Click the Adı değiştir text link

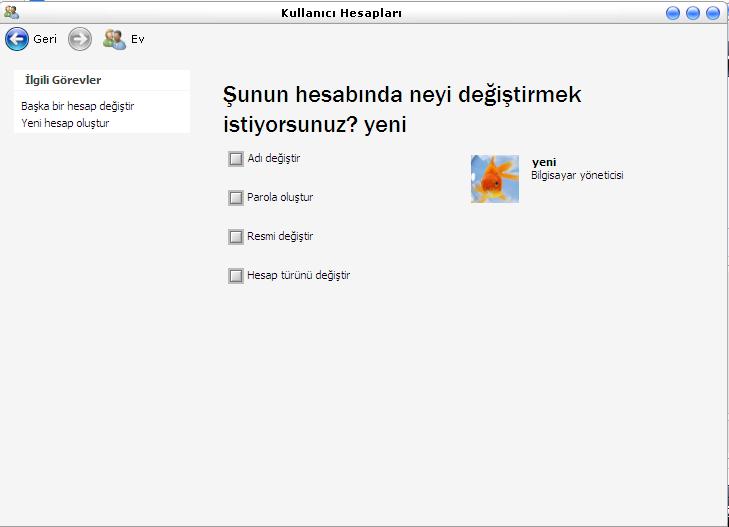274,158
